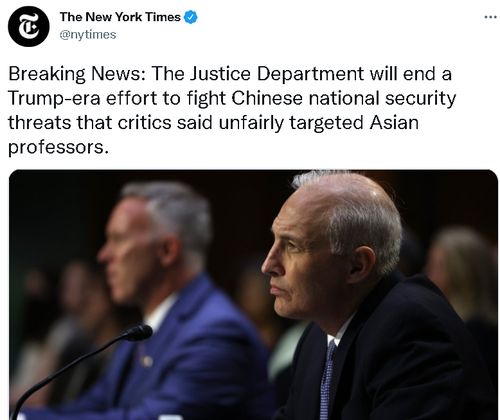The height and width of the screenshot is (420, 500).
Task: Click "Justice Department" in the tweet text
Action: click(x=277, y=74)
